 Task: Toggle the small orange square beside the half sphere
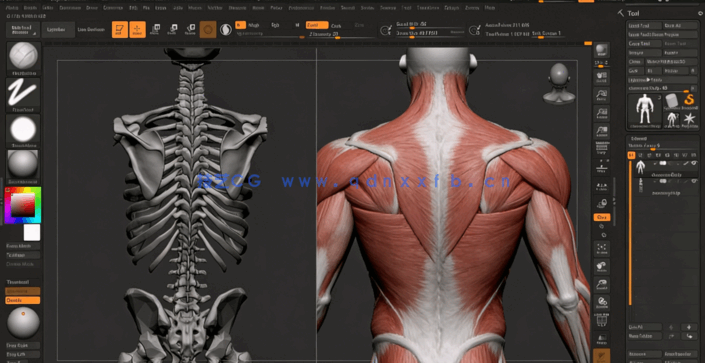point(241,25)
